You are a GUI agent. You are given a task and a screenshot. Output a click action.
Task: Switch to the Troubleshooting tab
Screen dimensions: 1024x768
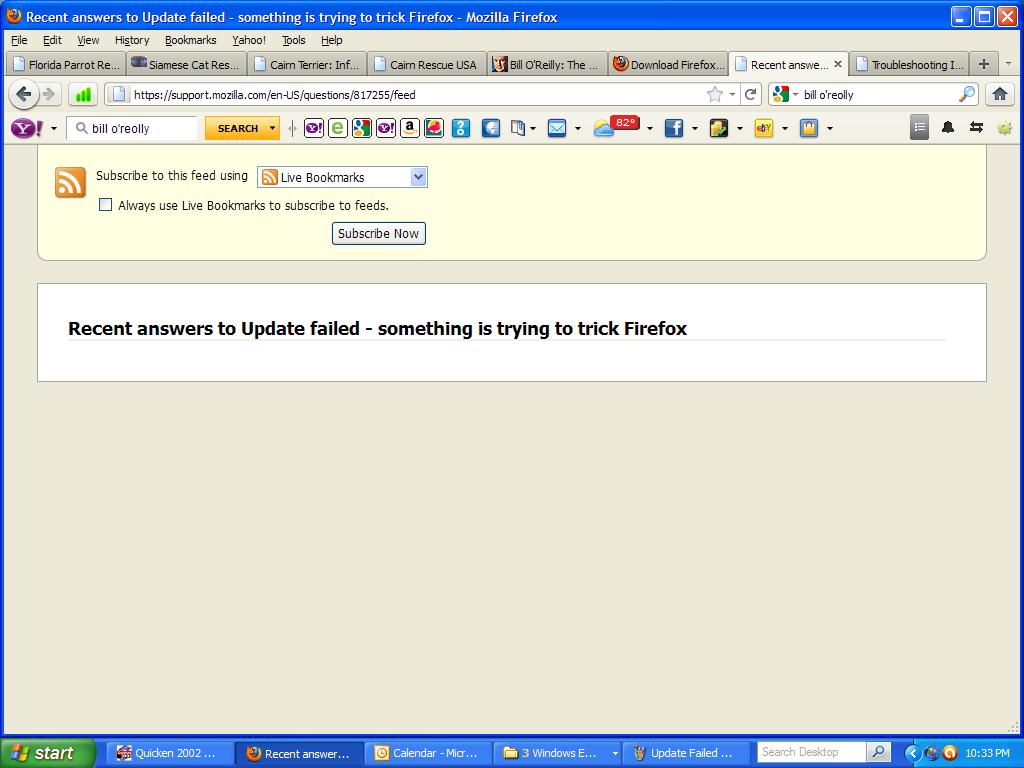click(x=910, y=65)
